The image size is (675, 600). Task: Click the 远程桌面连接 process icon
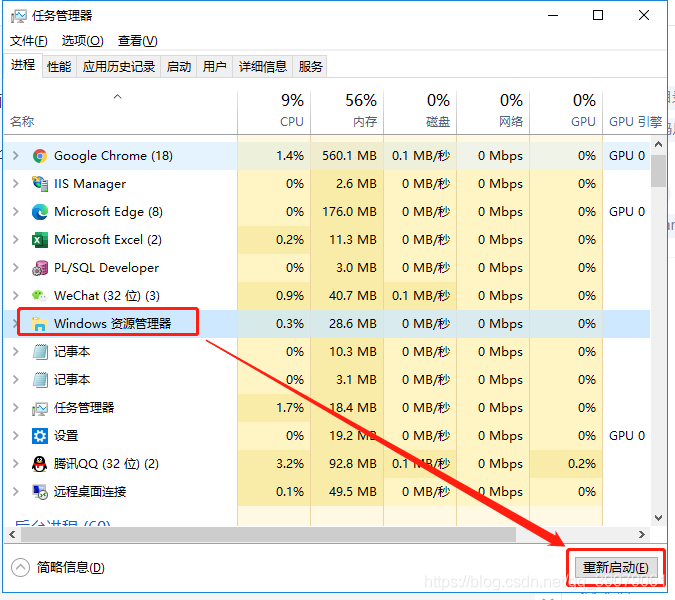(x=40, y=492)
